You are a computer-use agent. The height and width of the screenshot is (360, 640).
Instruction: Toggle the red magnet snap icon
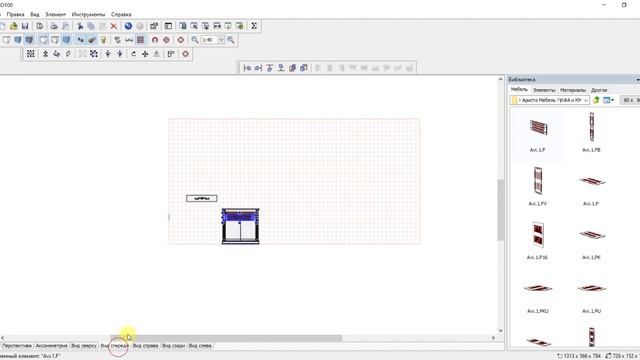[155, 40]
